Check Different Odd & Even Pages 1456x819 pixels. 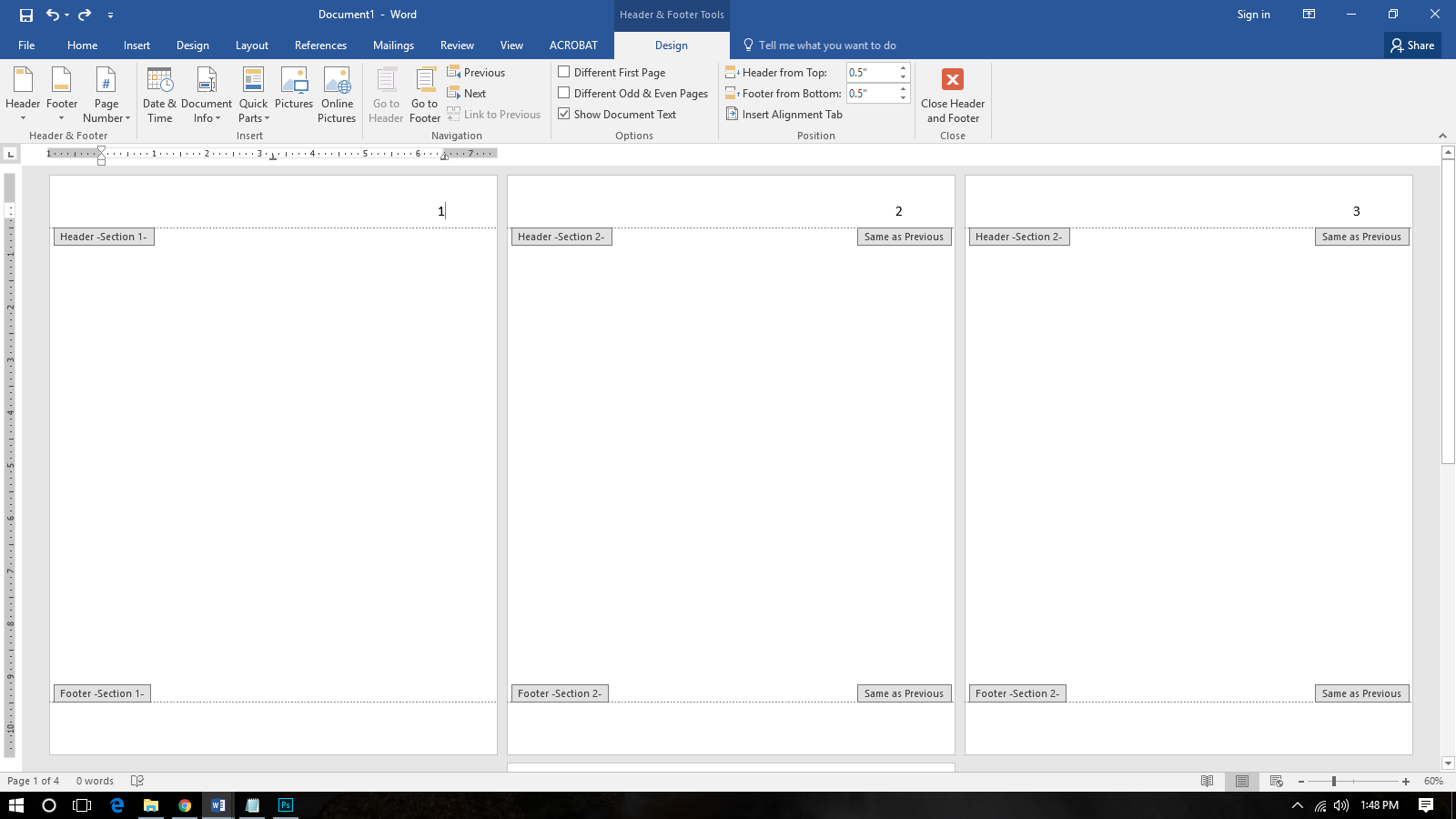(x=565, y=93)
